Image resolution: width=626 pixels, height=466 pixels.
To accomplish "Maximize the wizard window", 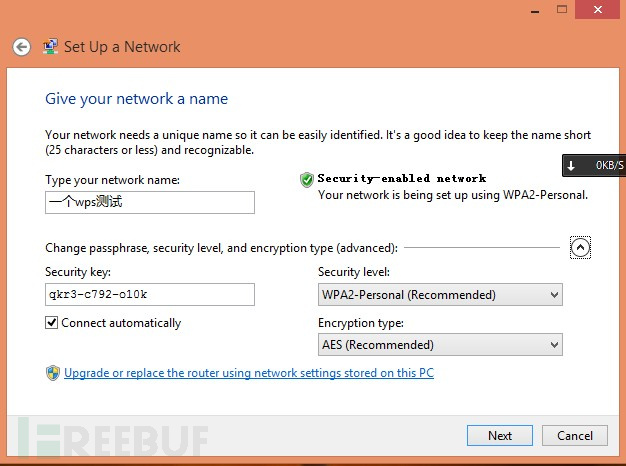I will (x=562, y=9).
